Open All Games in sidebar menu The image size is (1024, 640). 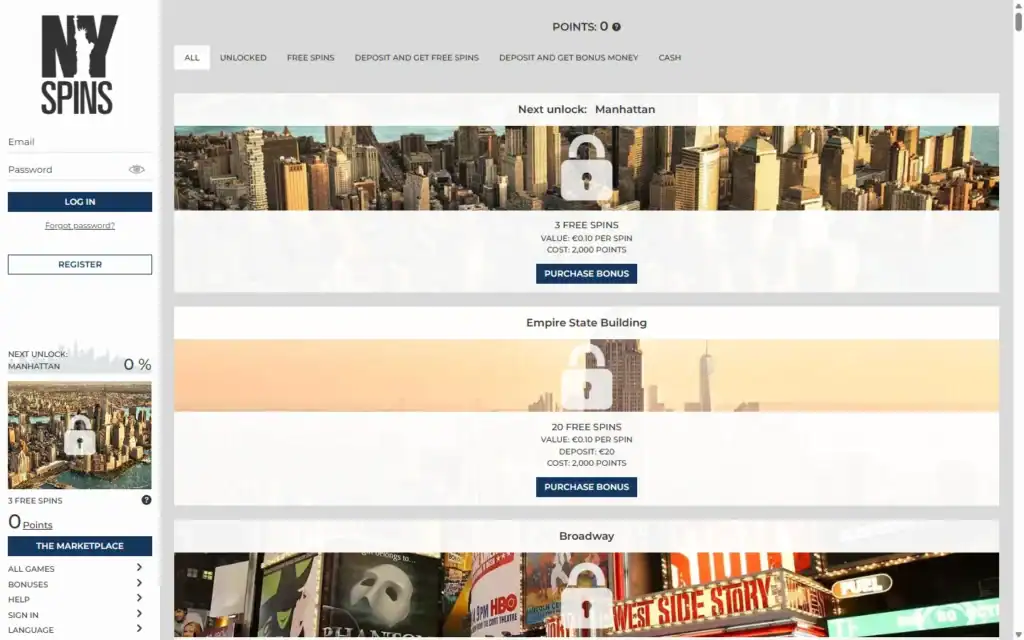pos(31,569)
